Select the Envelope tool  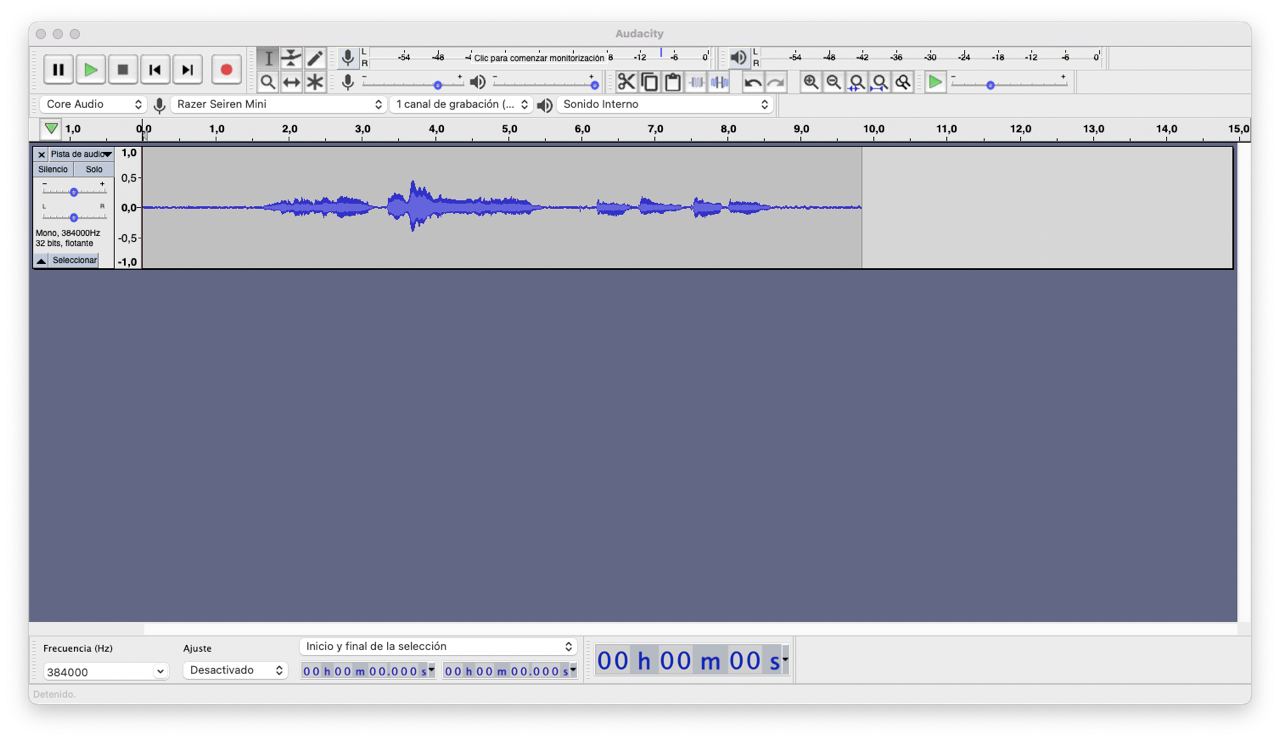point(291,58)
